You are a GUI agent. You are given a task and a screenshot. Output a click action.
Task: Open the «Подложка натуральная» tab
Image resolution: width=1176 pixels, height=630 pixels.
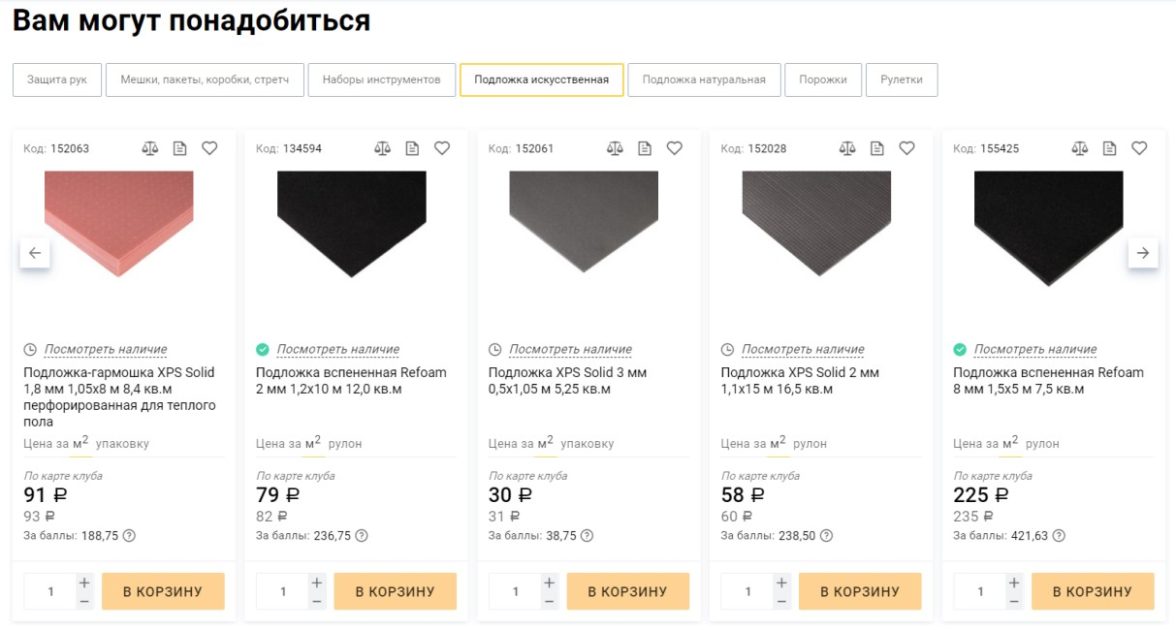(x=704, y=80)
